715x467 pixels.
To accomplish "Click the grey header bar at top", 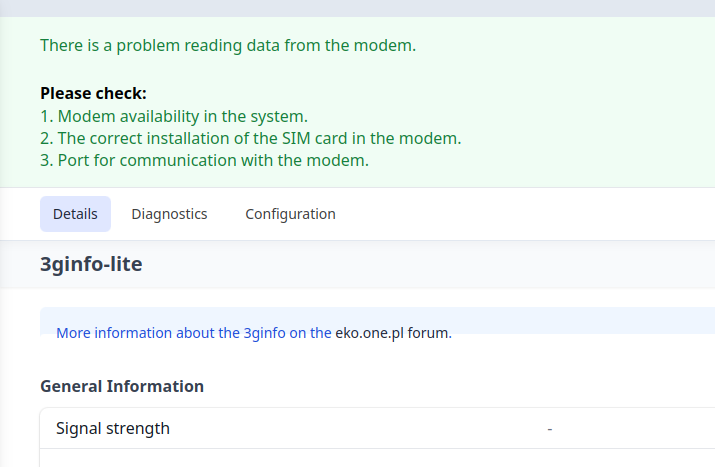I will (358, 8).
